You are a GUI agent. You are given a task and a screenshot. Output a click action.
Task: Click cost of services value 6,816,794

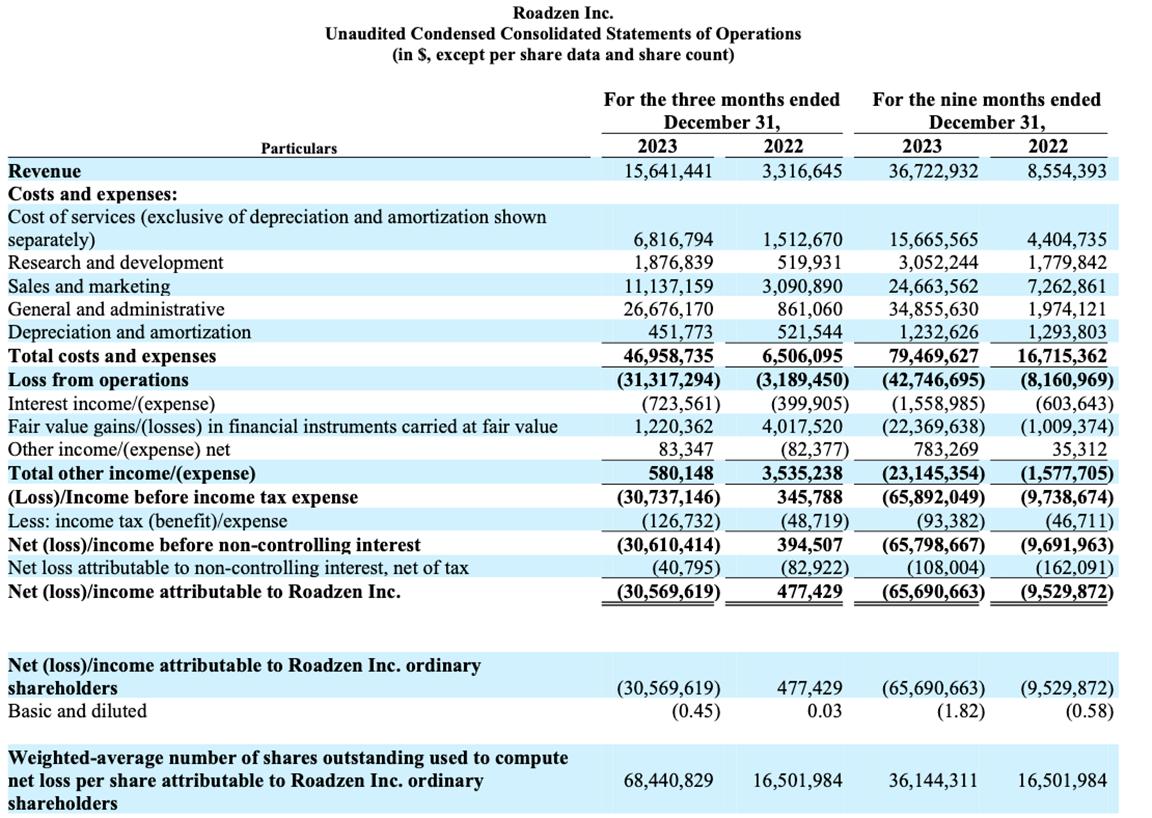673,240
